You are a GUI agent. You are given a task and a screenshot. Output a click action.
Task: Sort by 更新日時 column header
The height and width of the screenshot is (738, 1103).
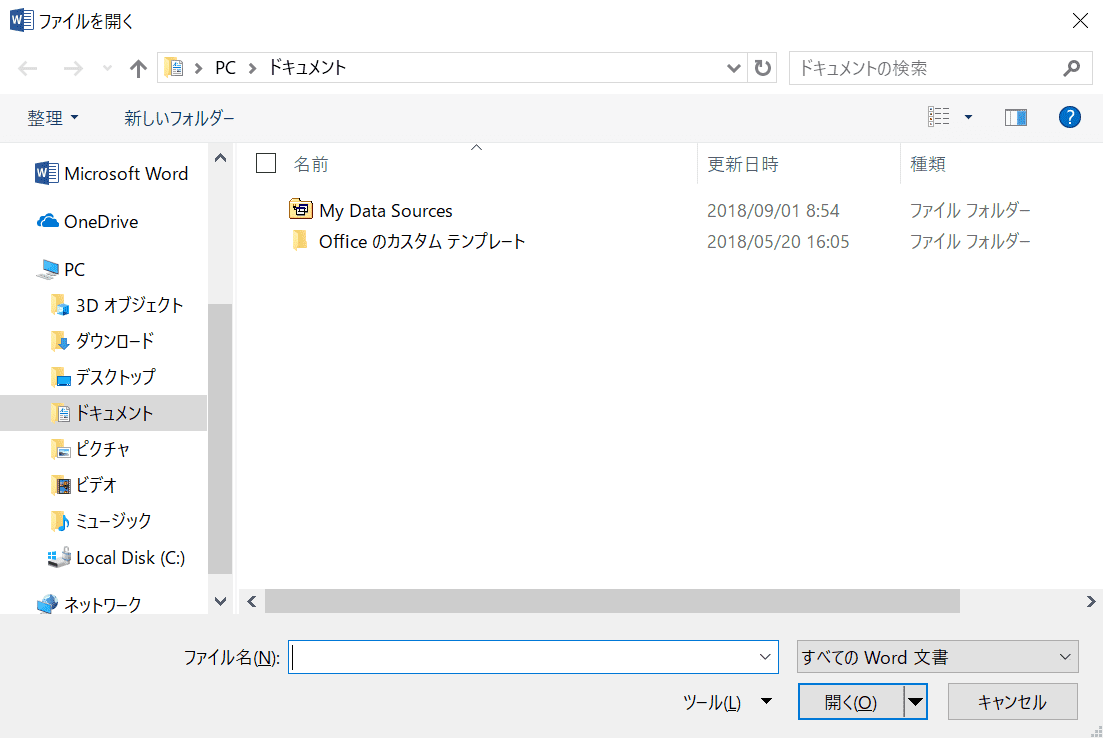tap(743, 164)
